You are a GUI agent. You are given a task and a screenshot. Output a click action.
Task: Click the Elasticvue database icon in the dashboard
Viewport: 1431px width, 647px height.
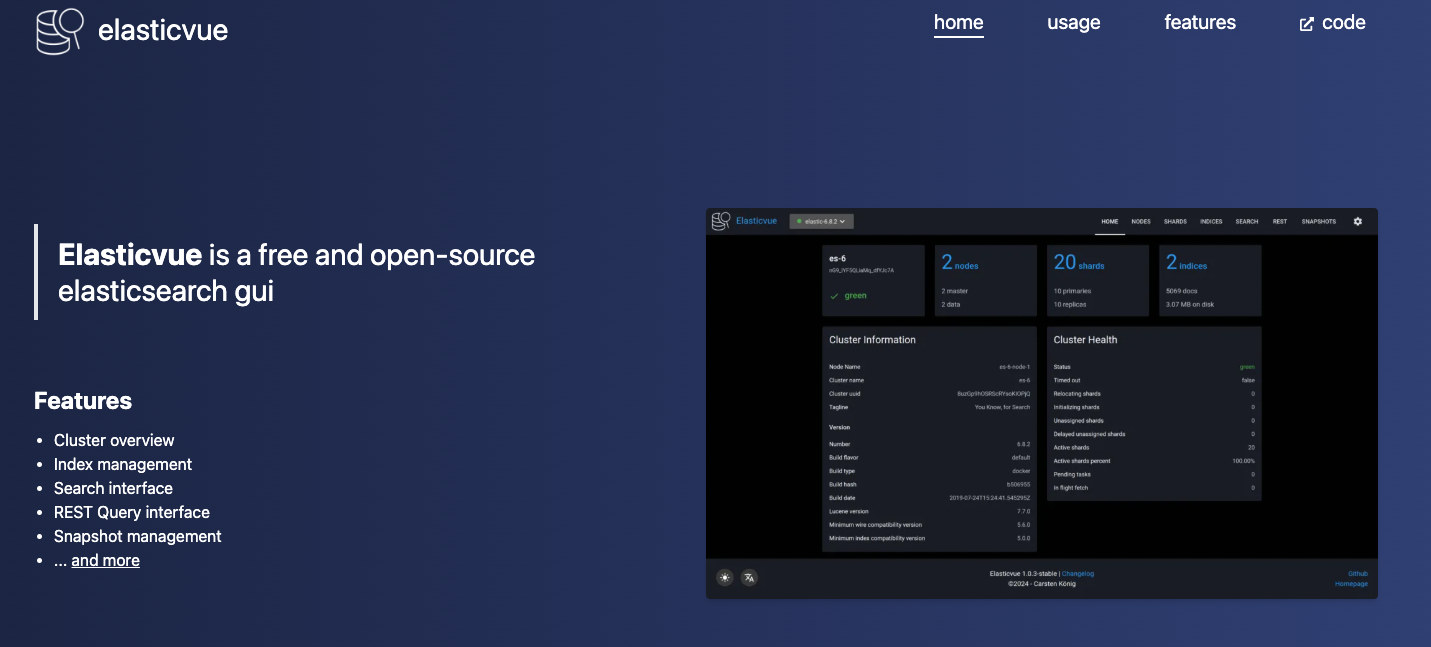pos(719,221)
